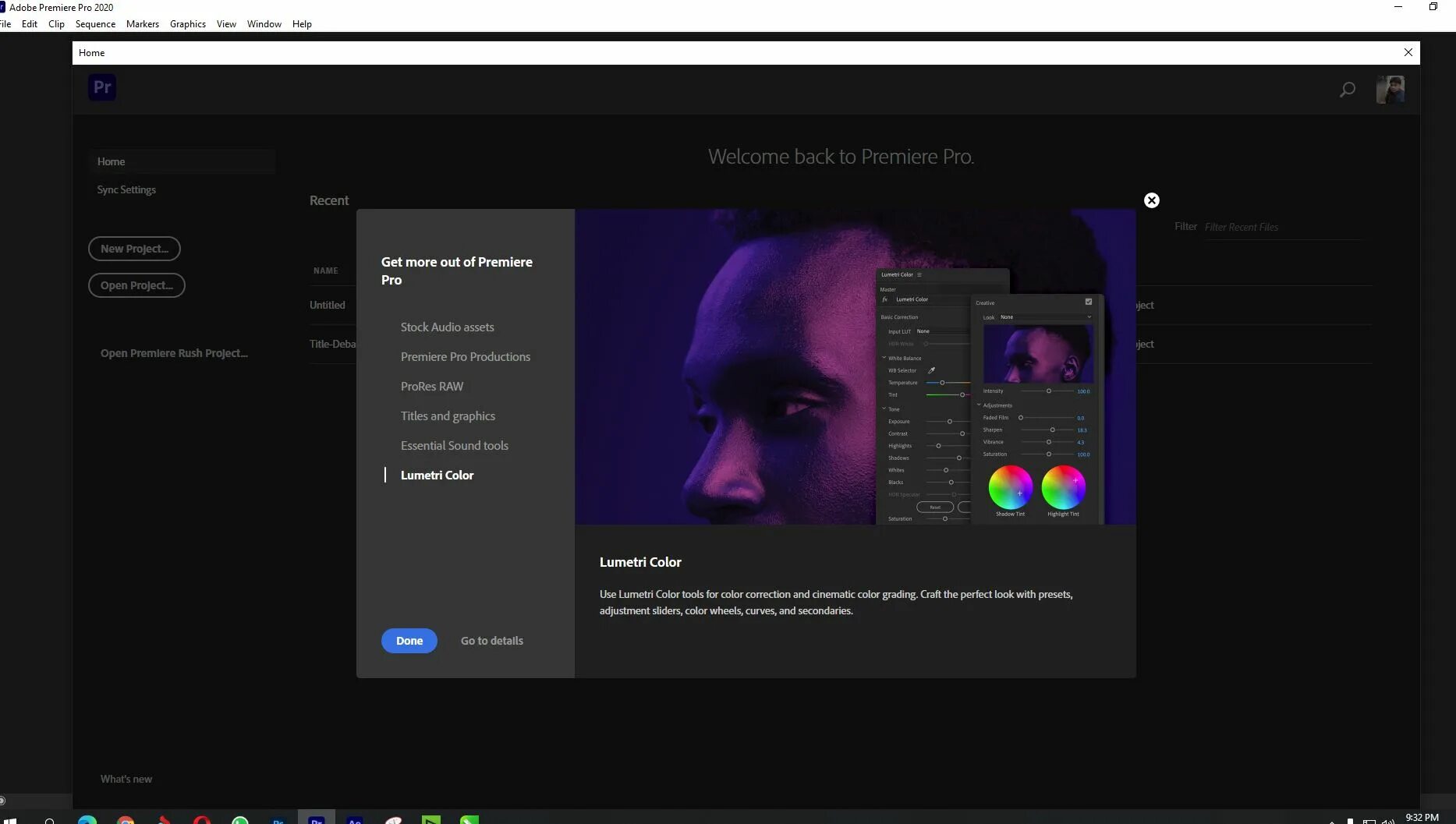
Task: Open Sync Settings in the sidebar
Action: pos(126,189)
